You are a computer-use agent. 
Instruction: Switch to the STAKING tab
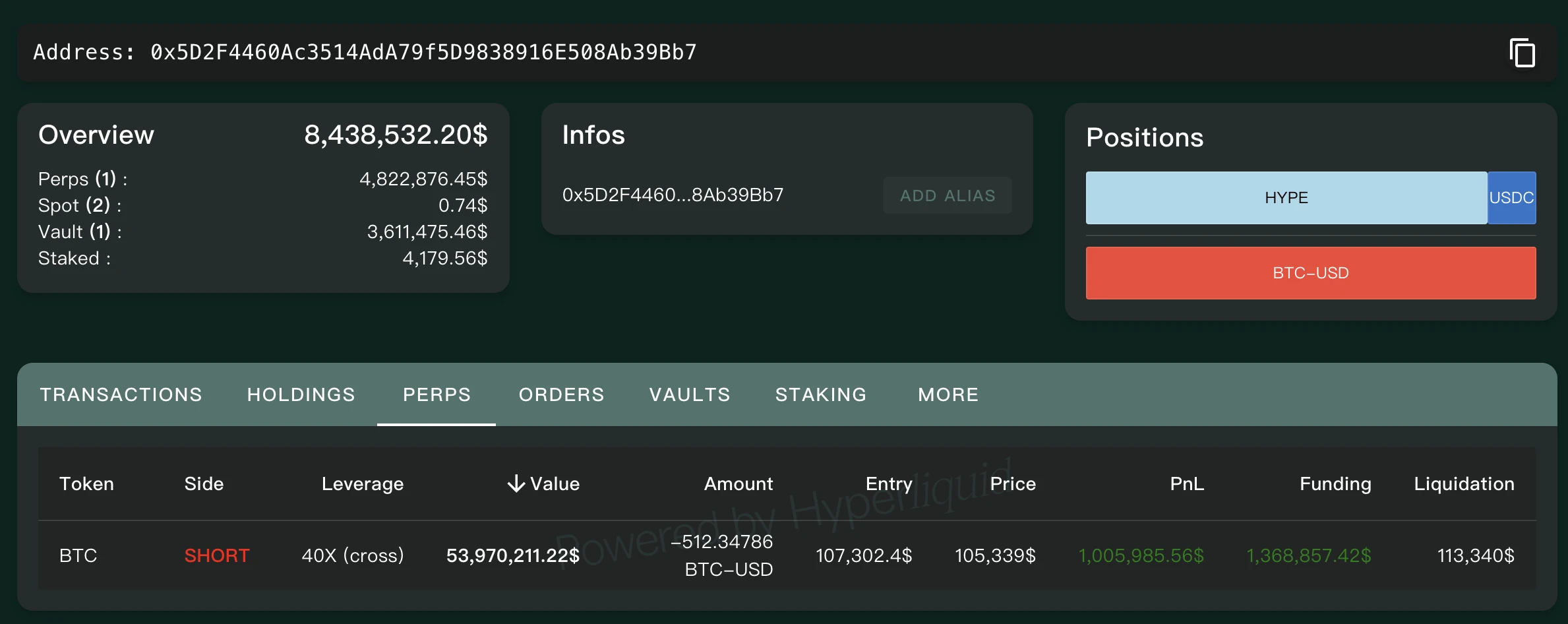[821, 394]
